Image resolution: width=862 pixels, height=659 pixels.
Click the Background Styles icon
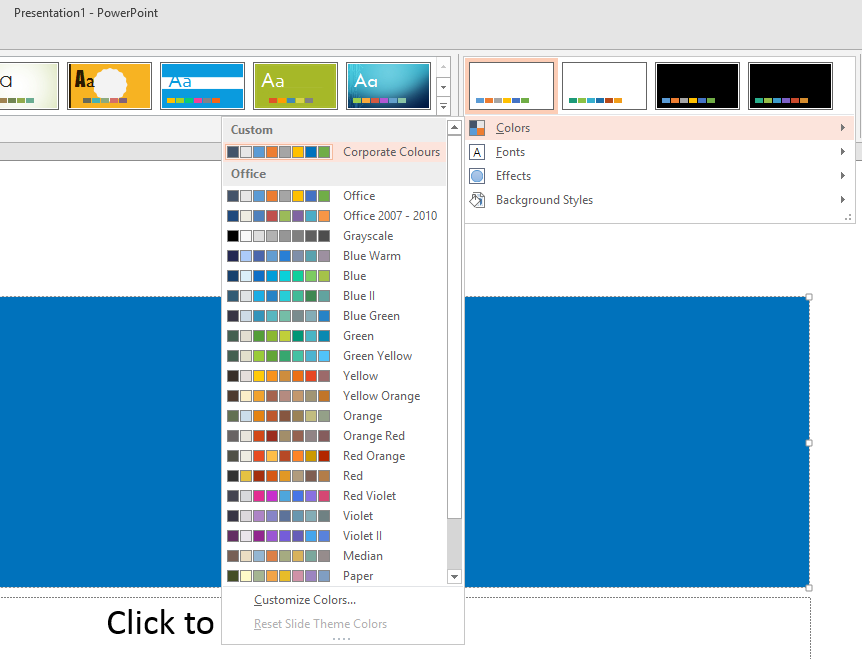coord(478,200)
